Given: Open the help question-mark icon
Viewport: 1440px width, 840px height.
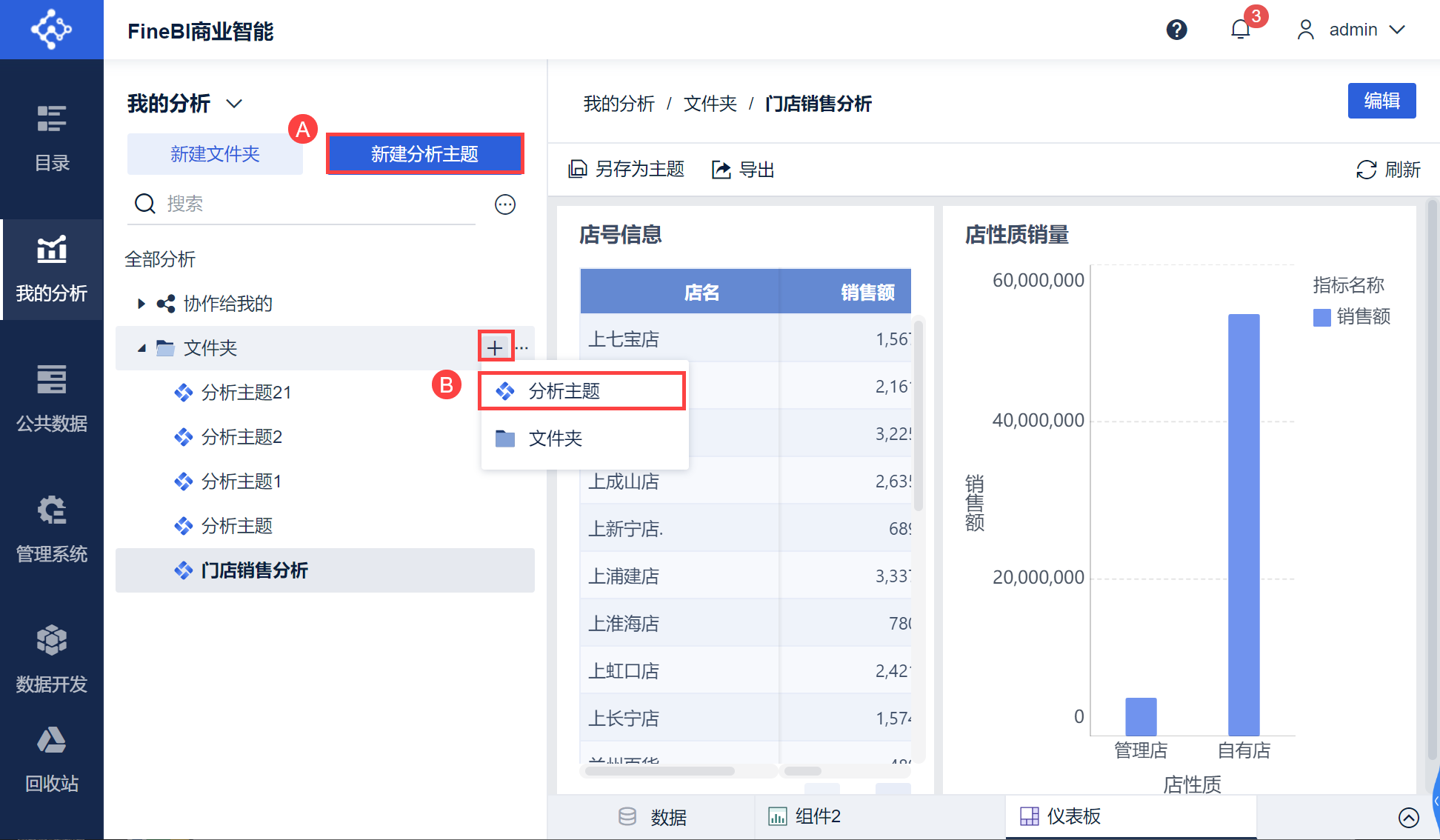Looking at the screenshot, I should [1176, 30].
